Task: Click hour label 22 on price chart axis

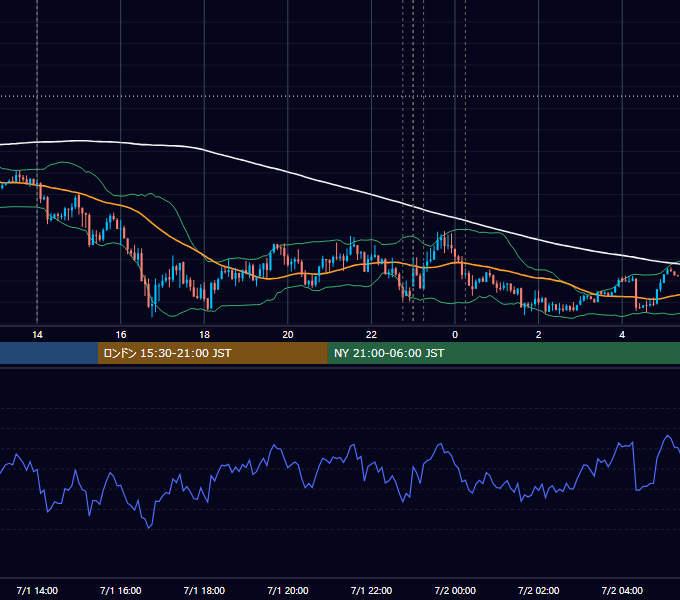Action: (371, 335)
